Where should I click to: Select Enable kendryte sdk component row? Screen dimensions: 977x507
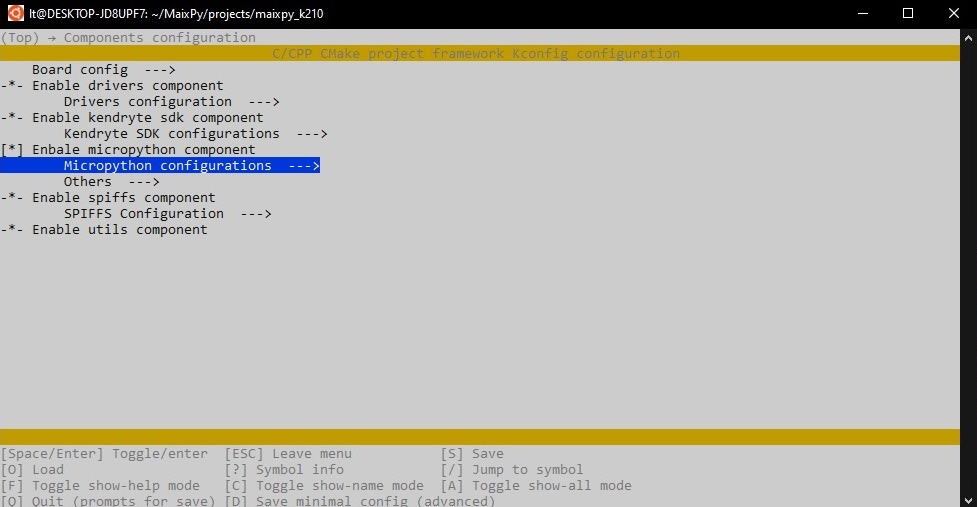click(132, 118)
